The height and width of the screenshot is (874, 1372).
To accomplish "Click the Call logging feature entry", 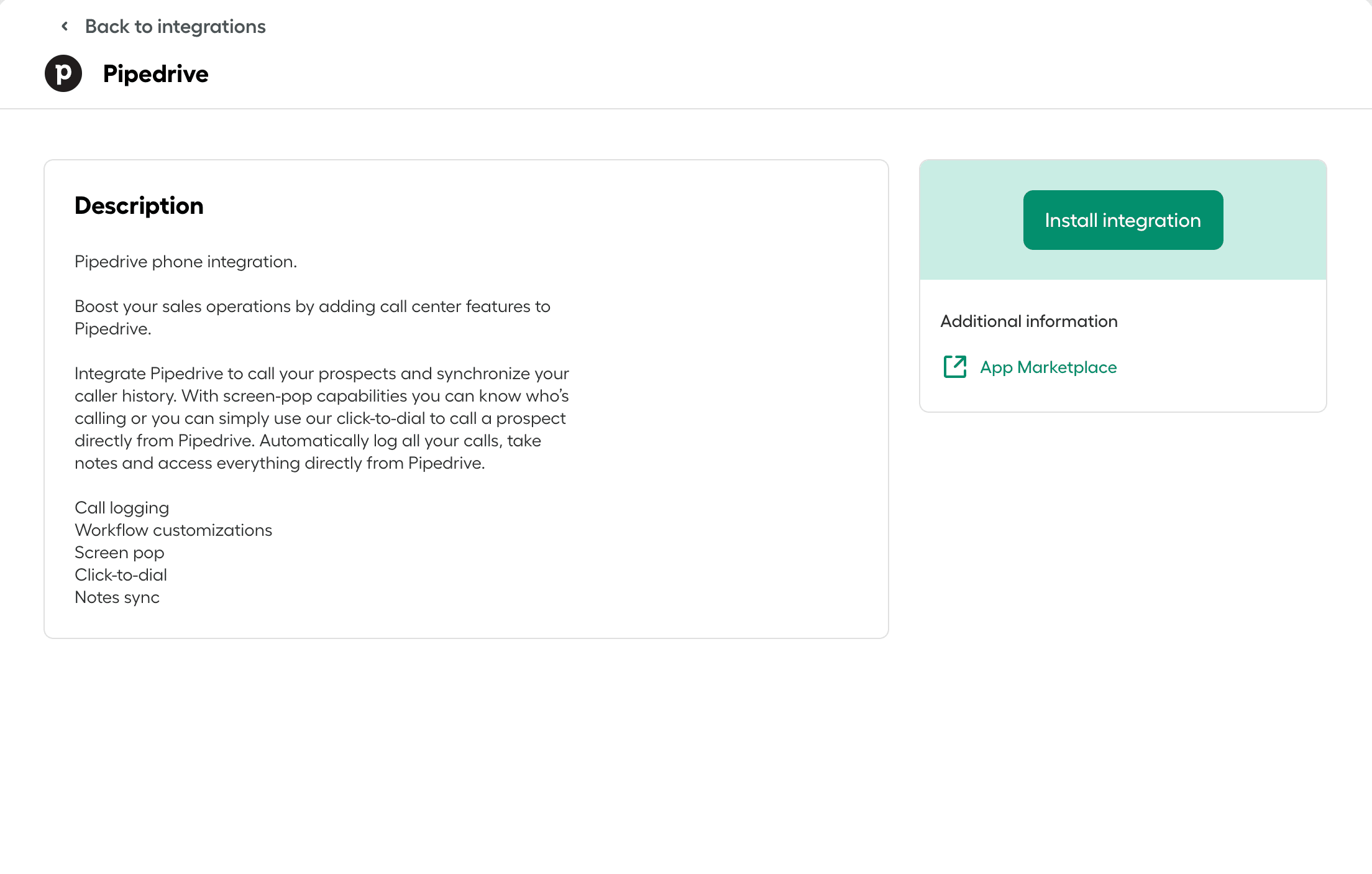I will pyautogui.click(x=122, y=507).
